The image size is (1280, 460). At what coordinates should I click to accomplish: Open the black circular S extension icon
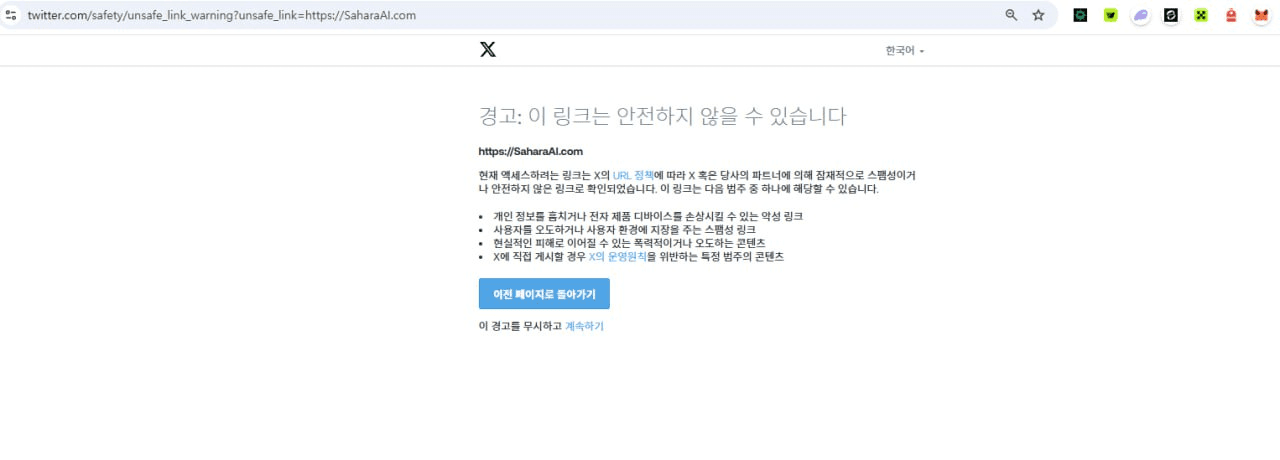pos(1171,15)
